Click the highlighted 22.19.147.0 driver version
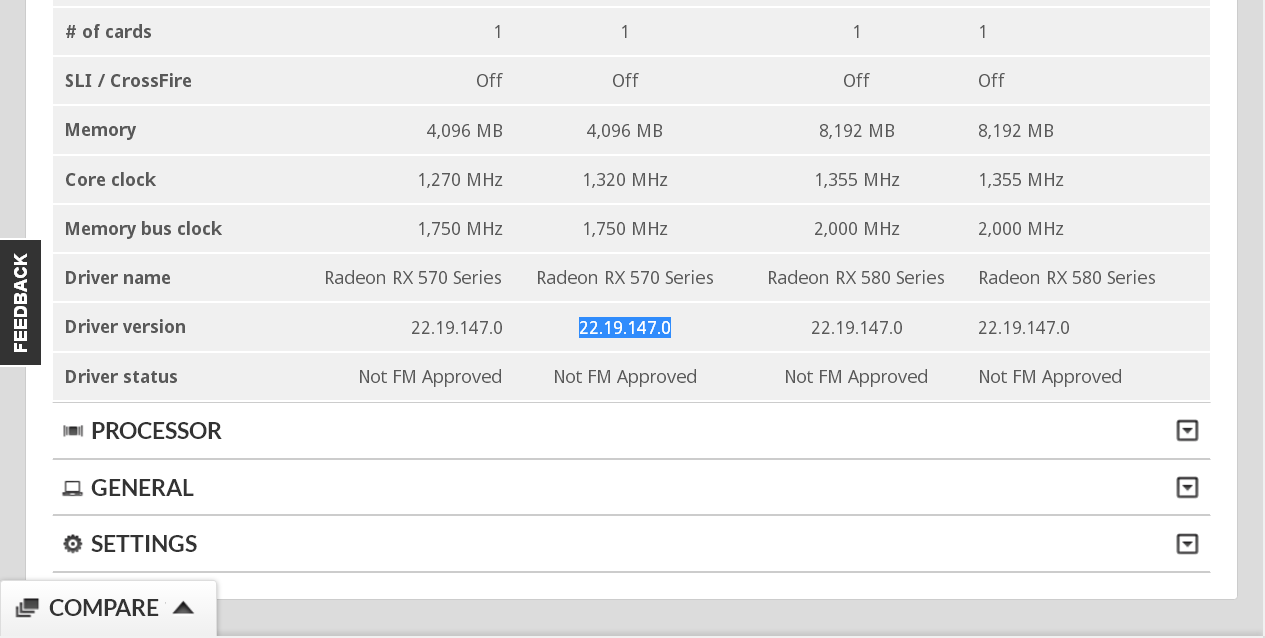 click(625, 328)
